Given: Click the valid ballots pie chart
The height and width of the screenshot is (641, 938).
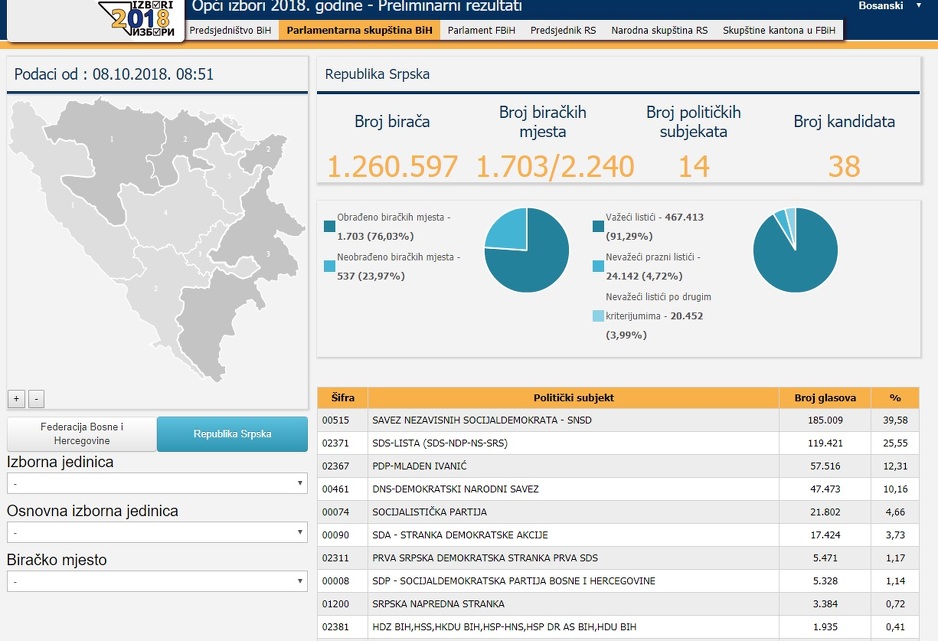Looking at the screenshot, I should coord(795,250).
